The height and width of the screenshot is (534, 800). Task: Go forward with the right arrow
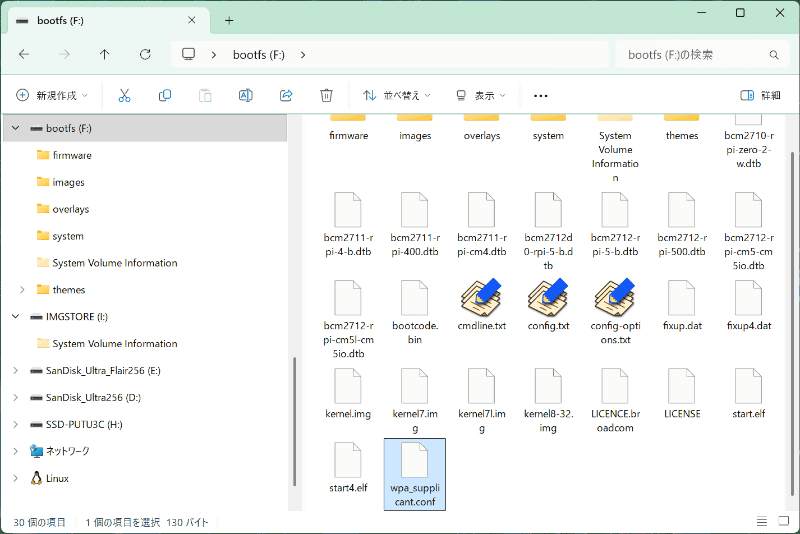pos(64,54)
